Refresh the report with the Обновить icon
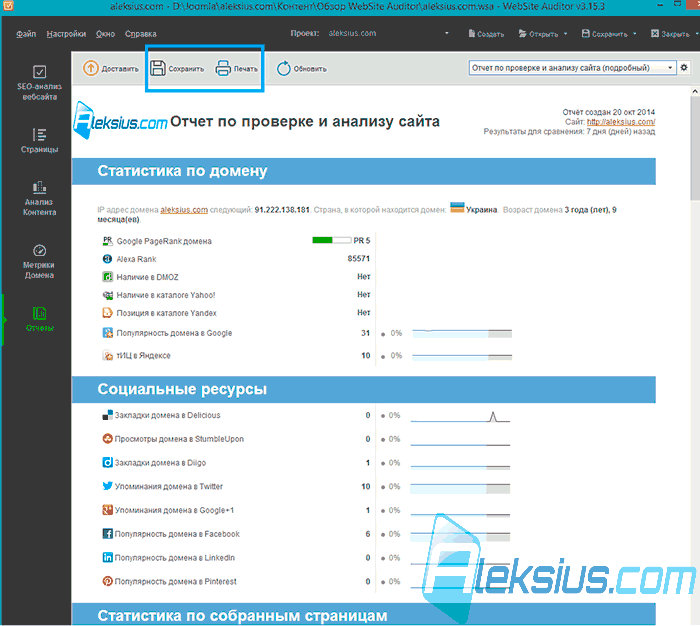Image resolution: width=700 pixels, height=626 pixels. [x=283, y=69]
